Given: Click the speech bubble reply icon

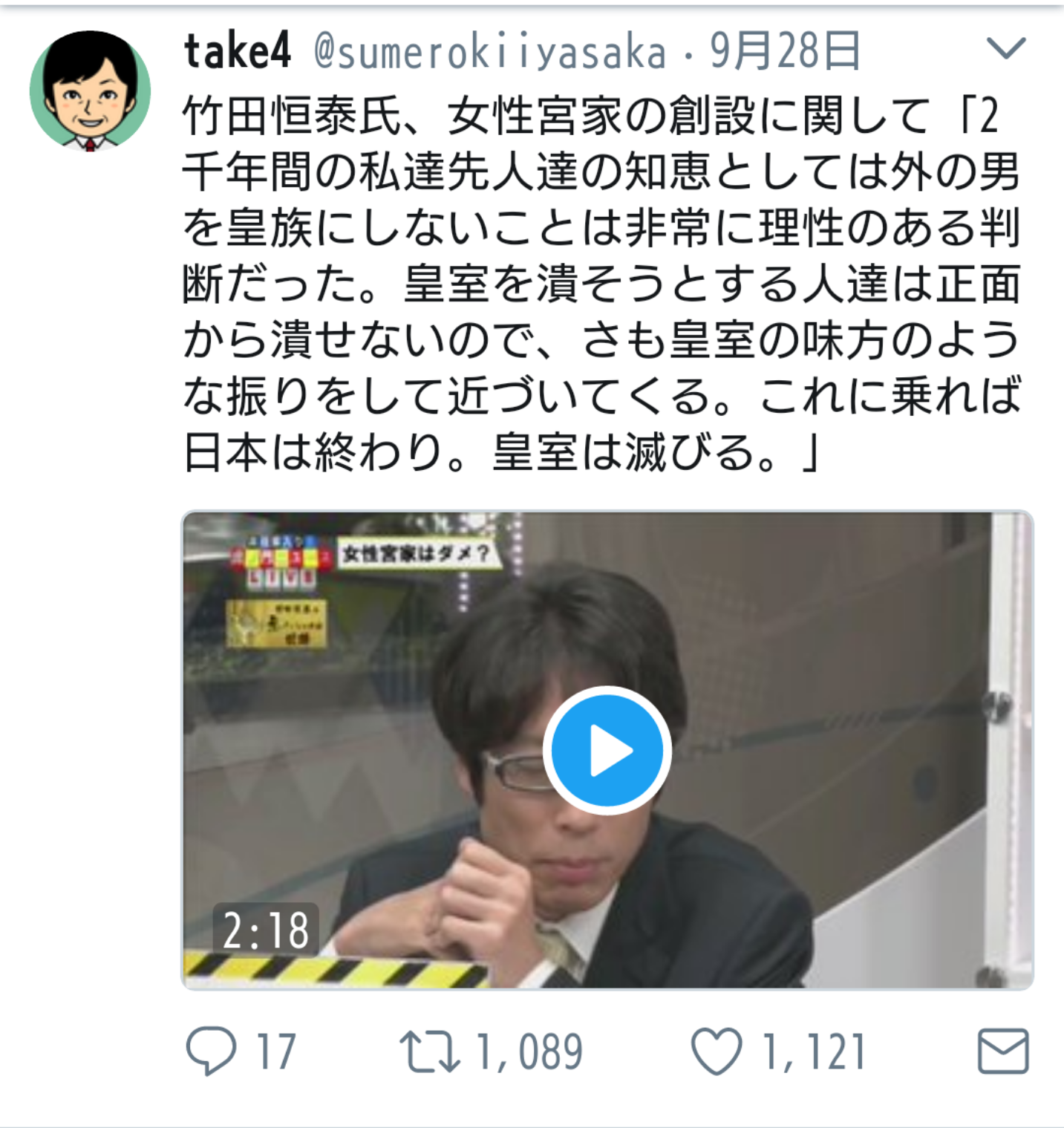Looking at the screenshot, I should (x=211, y=1051).
